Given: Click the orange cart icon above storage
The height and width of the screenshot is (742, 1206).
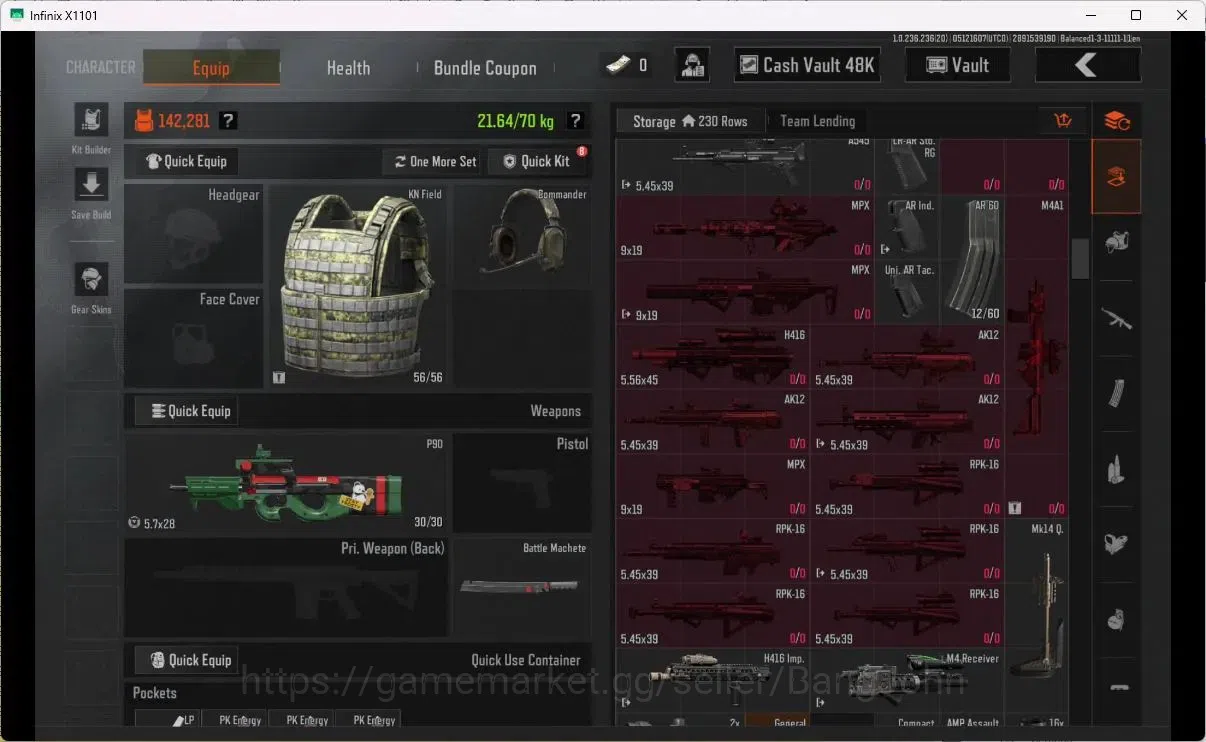Looking at the screenshot, I should (1062, 121).
